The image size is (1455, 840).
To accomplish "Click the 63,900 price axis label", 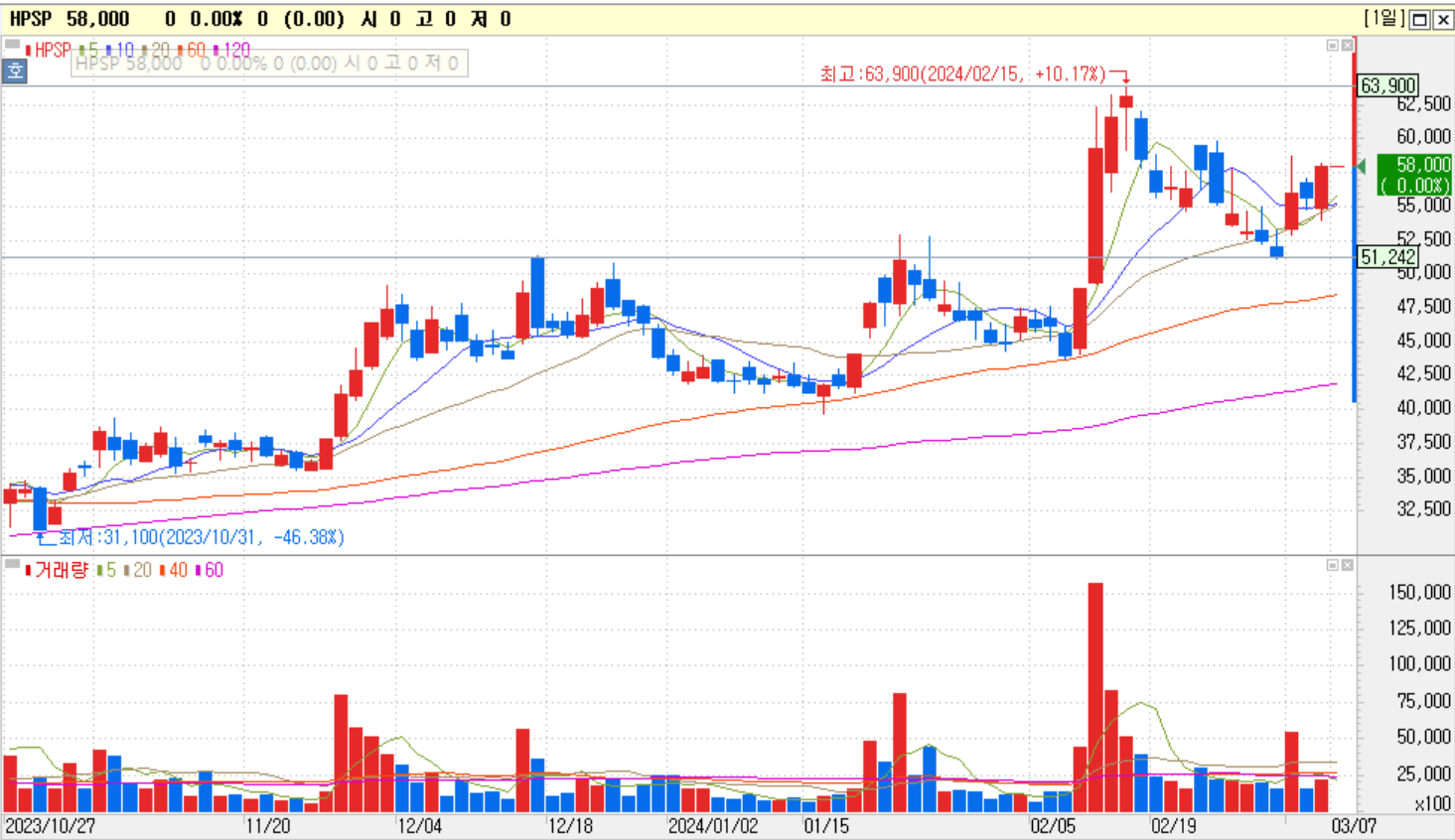I will (1387, 86).
